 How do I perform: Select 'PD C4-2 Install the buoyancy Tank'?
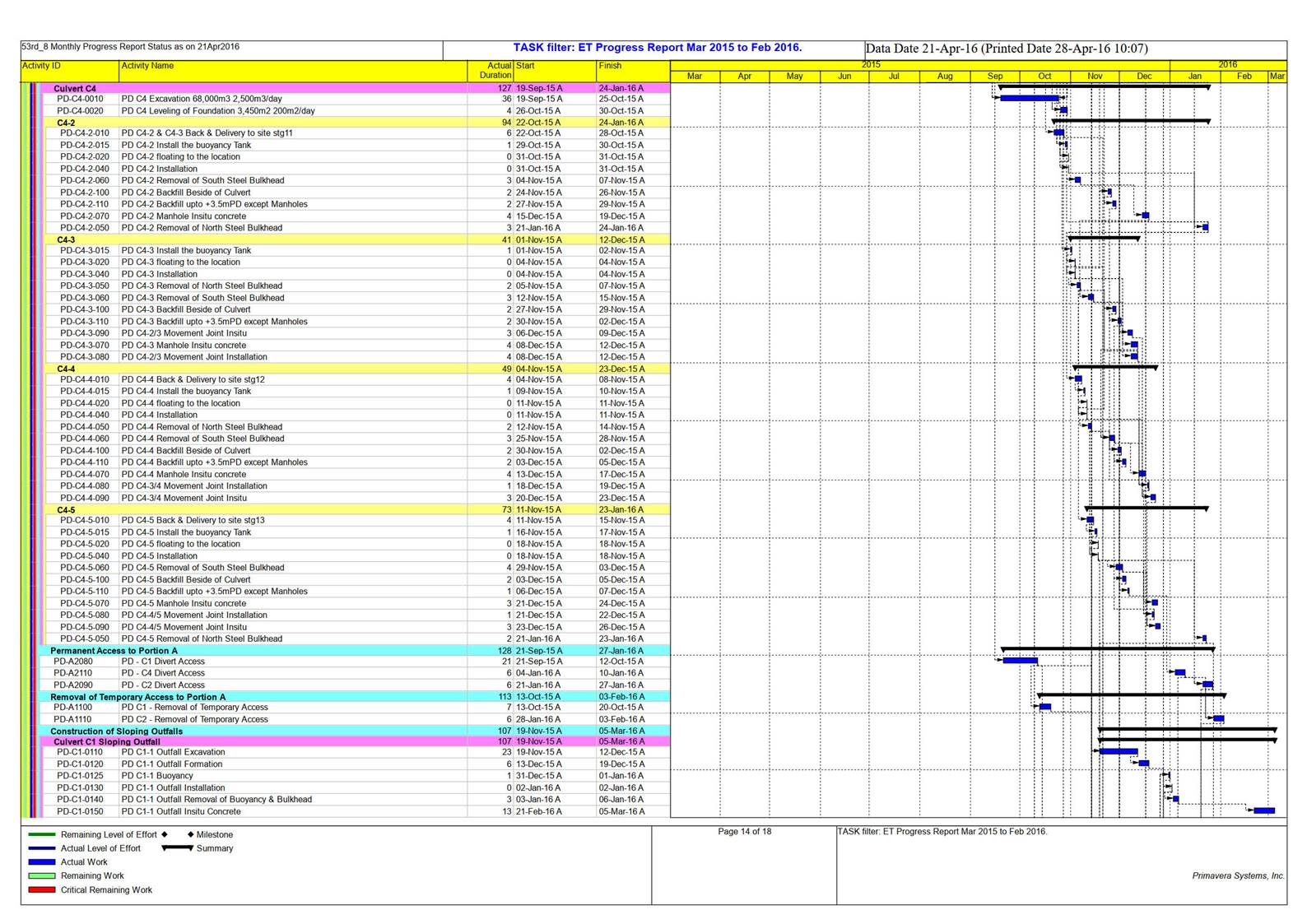186,146
